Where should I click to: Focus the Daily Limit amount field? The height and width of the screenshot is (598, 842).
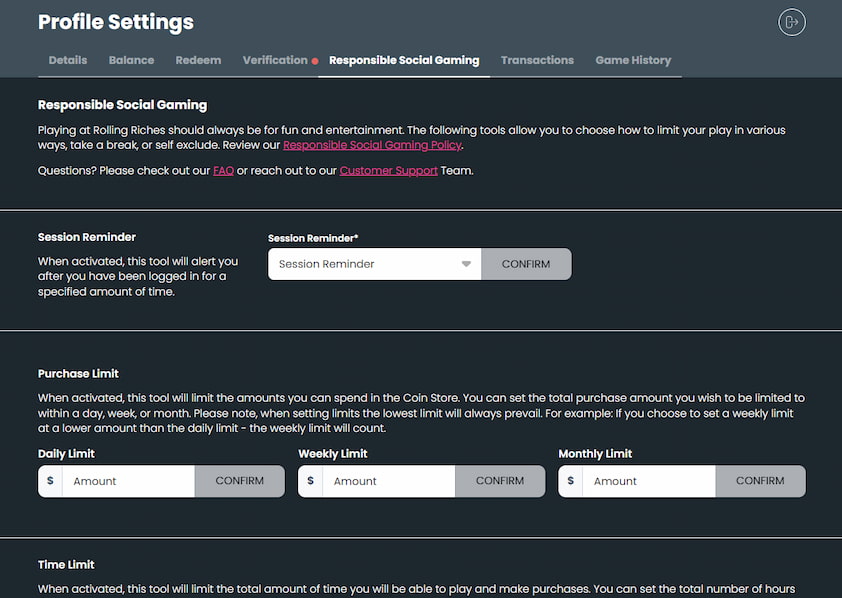point(129,481)
